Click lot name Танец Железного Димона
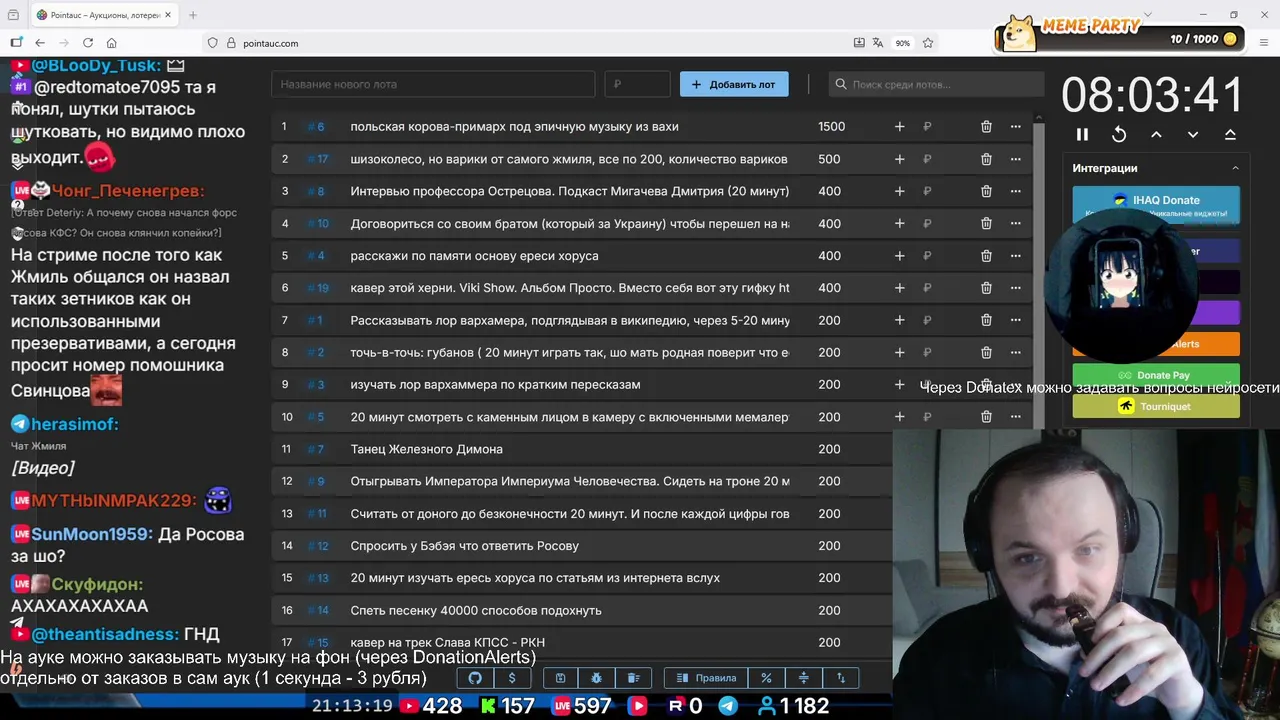The height and width of the screenshot is (720, 1280). point(427,449)
